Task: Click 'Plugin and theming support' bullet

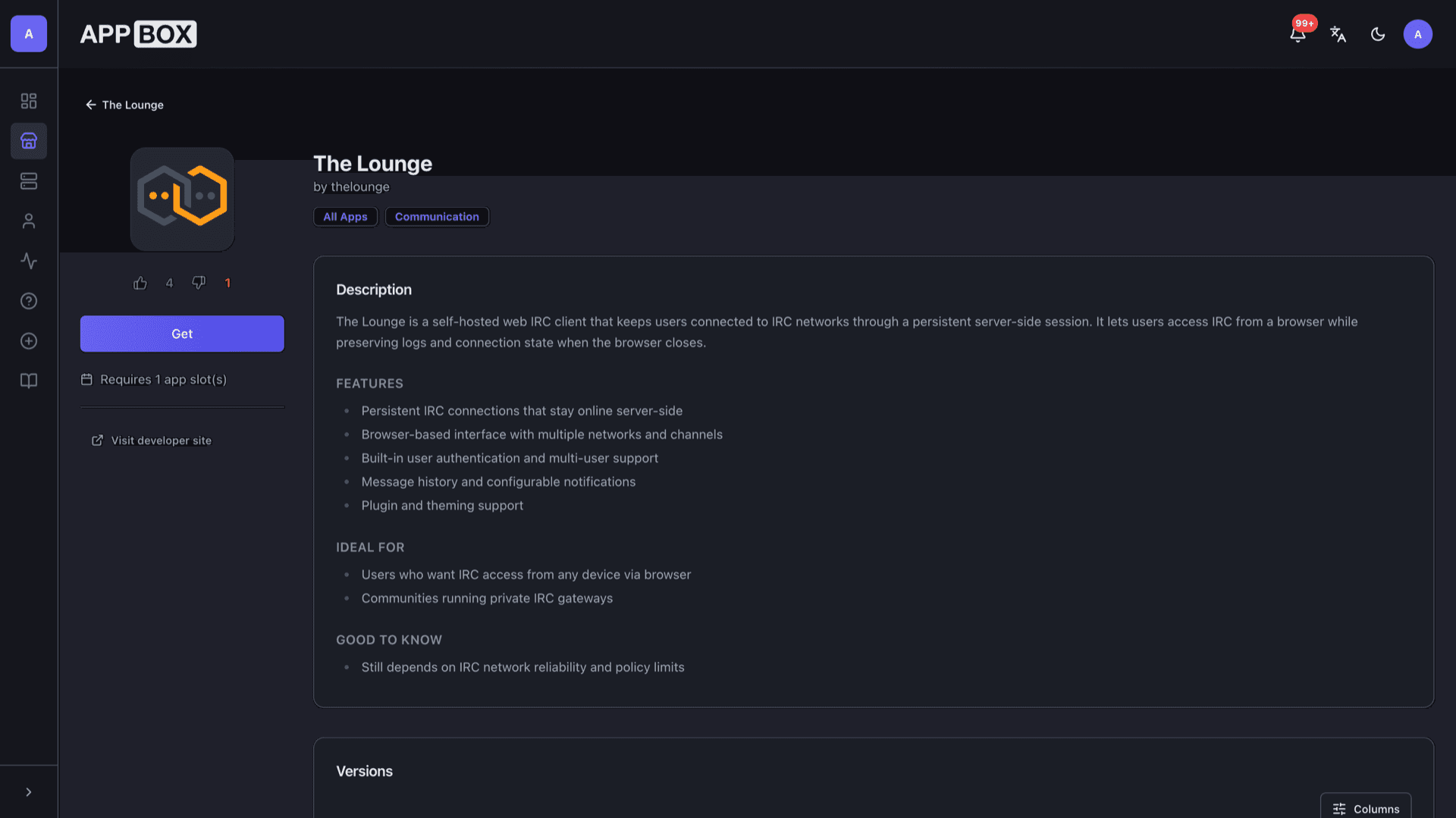Action: 442,506
